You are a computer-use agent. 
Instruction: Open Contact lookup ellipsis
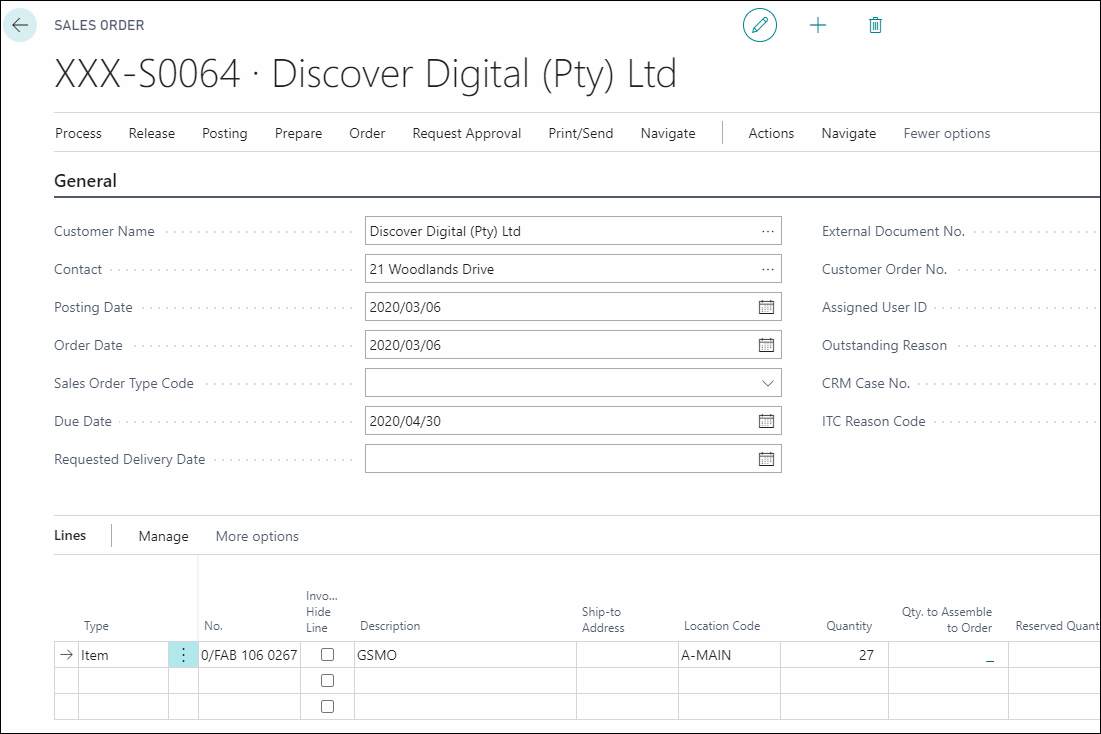[x=767, y=269]
